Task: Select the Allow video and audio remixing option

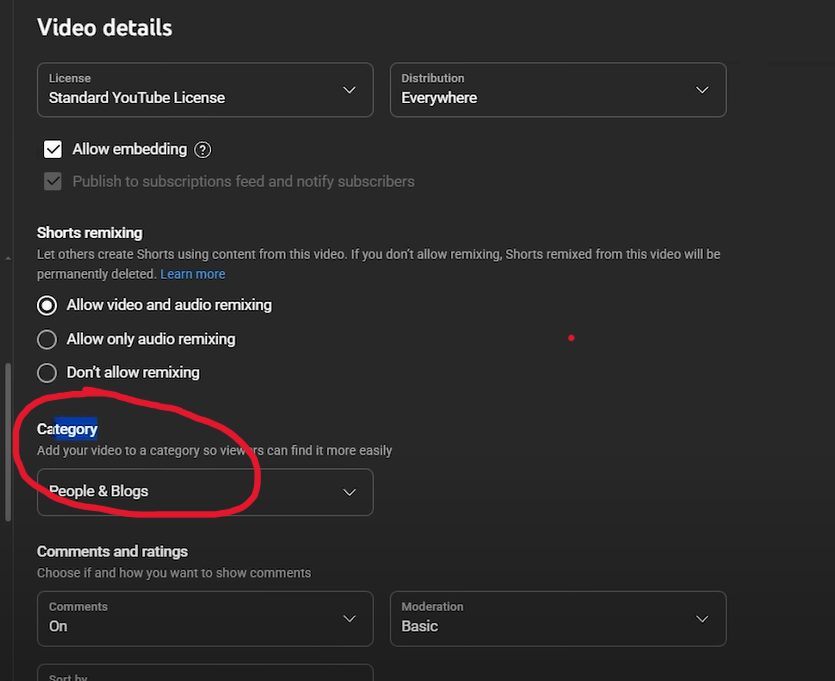Action: coord(46,305)
